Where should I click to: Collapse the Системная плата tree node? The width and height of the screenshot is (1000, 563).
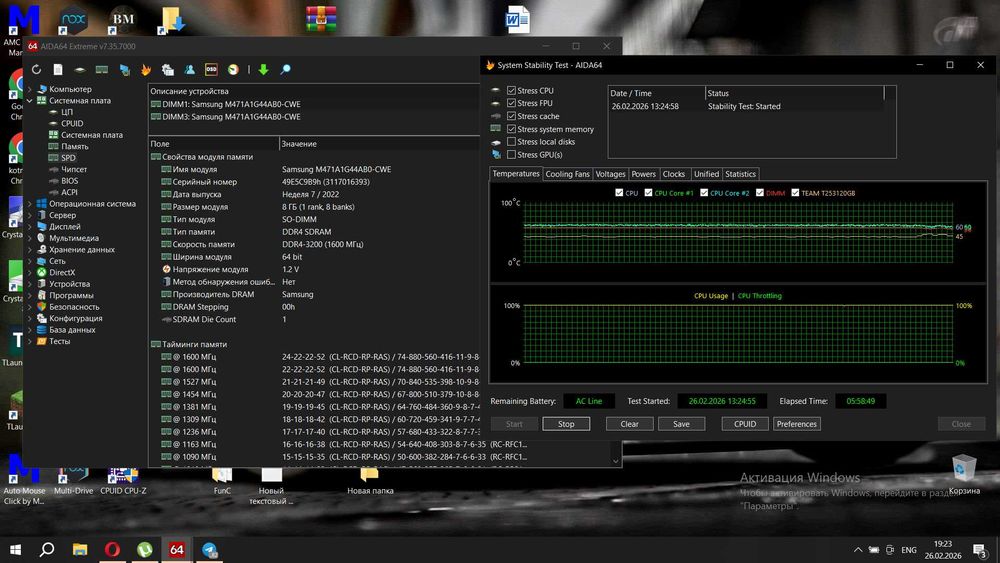pyautogui.click(x=29, y=101)
